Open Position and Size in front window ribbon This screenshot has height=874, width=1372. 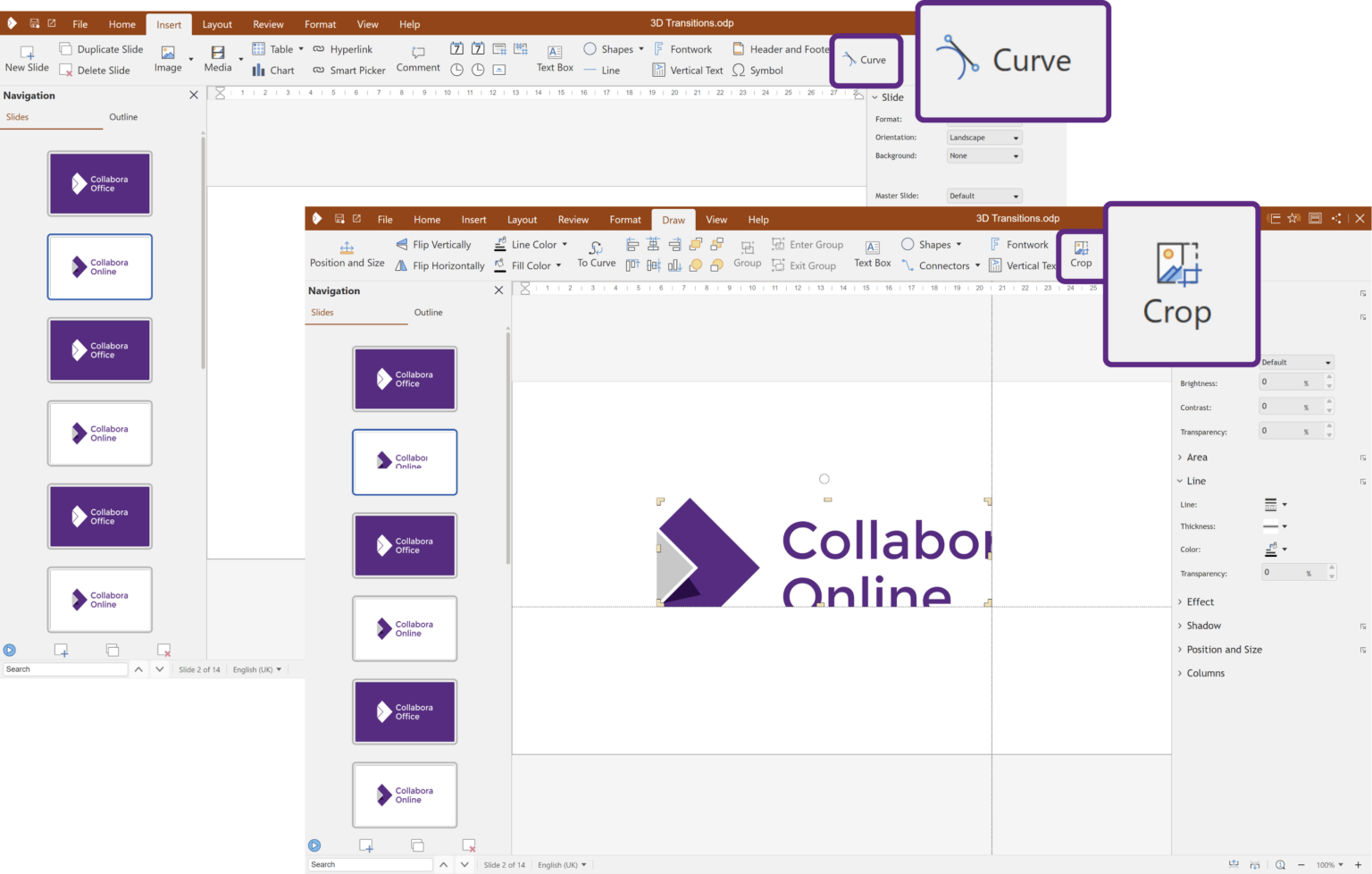click(x=347, y=255)
